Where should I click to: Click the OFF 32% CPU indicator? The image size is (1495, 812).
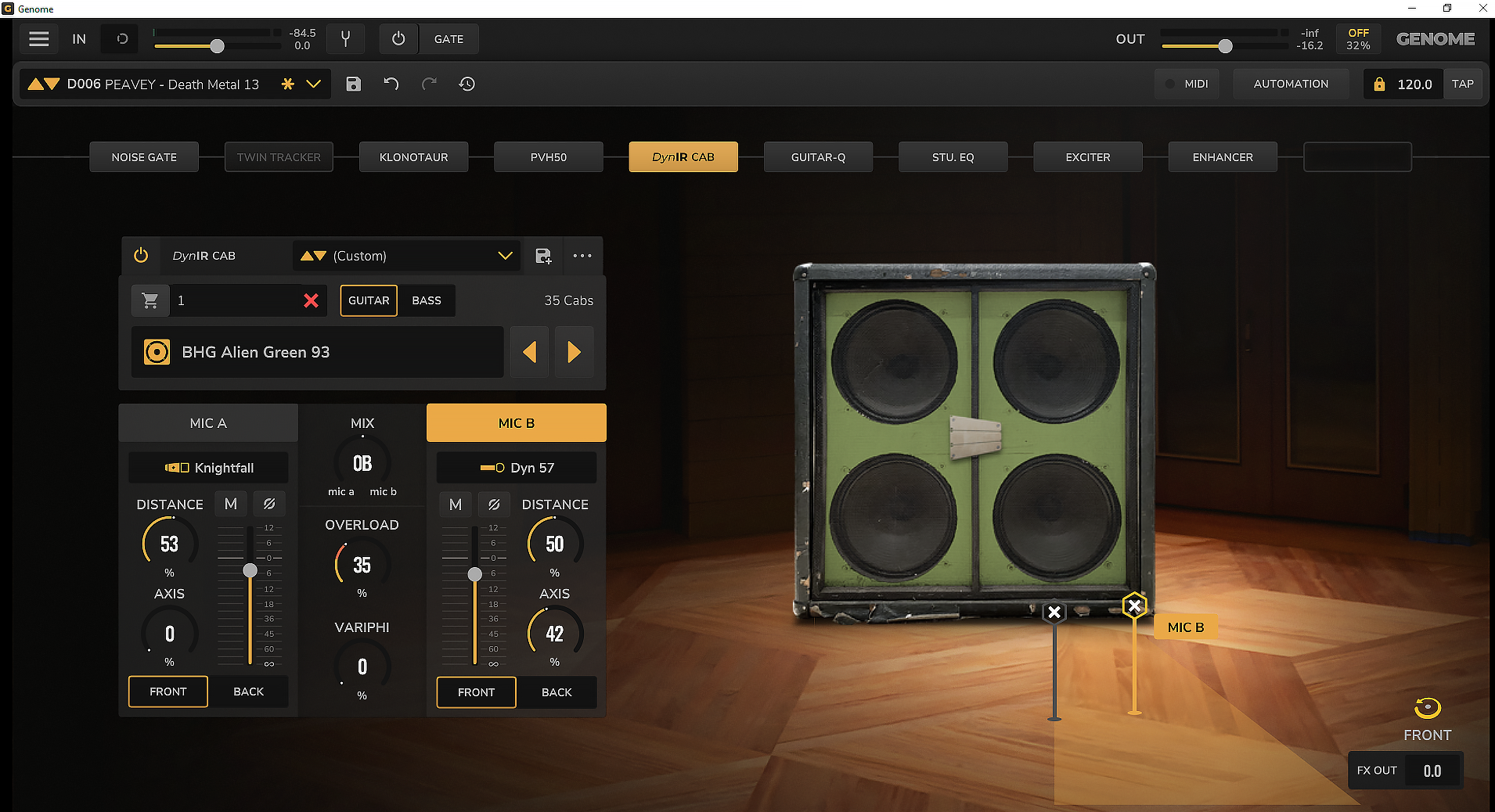click(x=1358, y=39)
